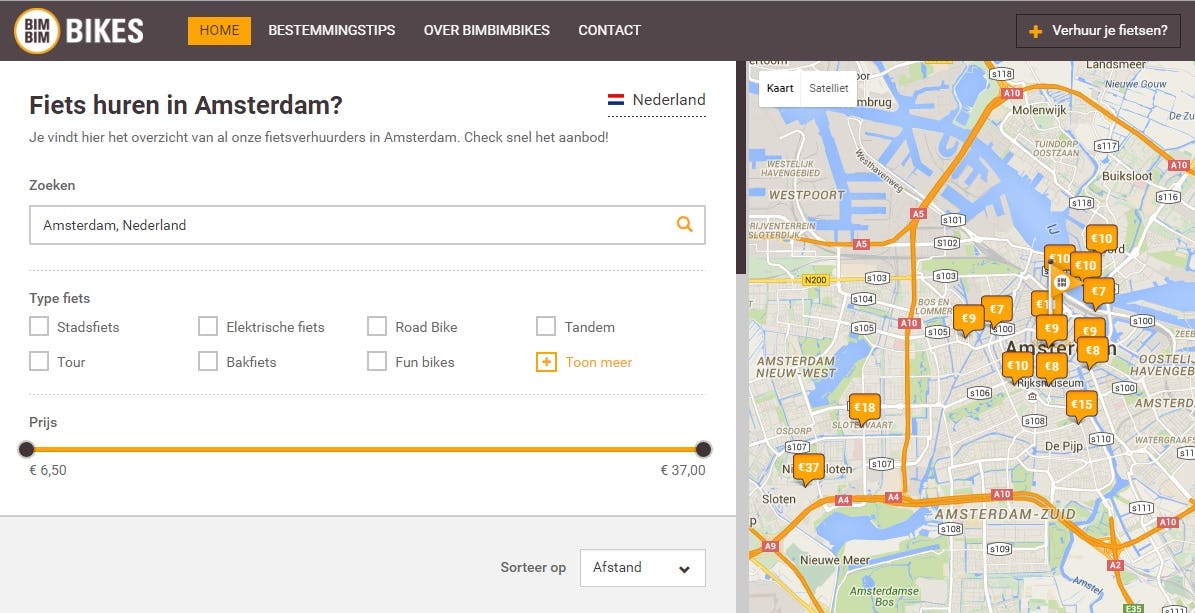Open the CONTACT page from the menu
The width and height of the screenshot is (1195, 613).
click(x=609, y=30)
